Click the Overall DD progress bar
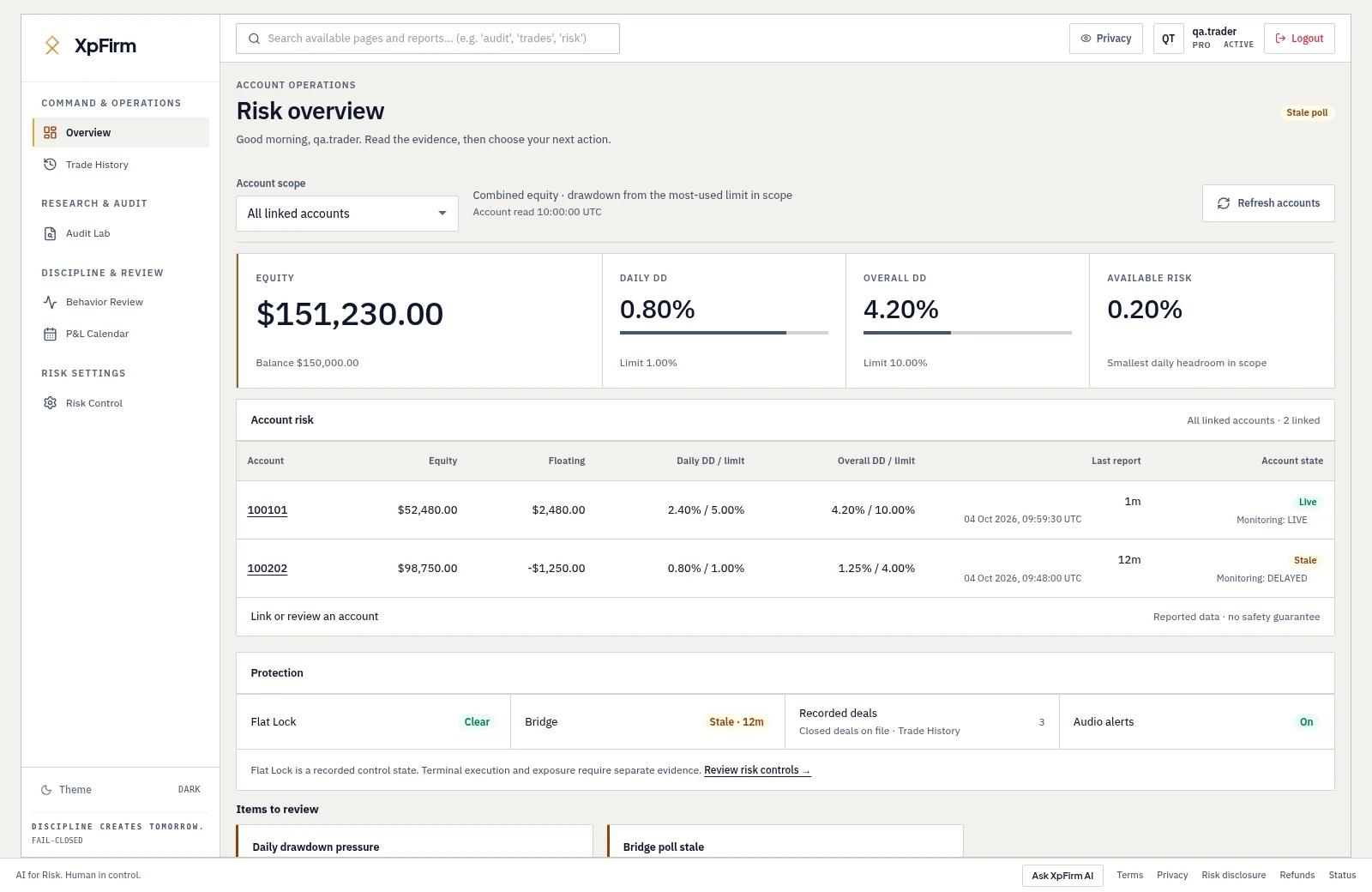Screen dimensions: 1372x892 (x=967, y=333)
